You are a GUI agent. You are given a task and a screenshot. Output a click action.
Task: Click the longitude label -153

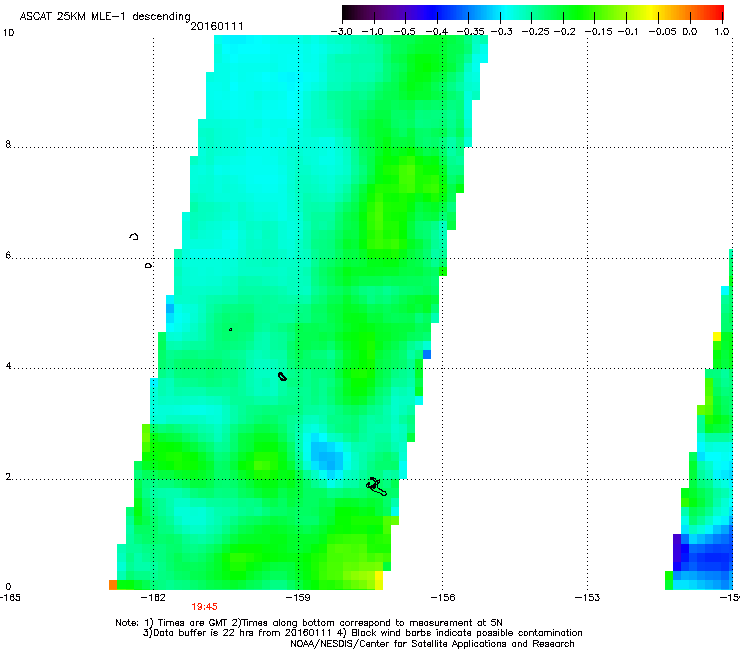click(x=588, y=598)
